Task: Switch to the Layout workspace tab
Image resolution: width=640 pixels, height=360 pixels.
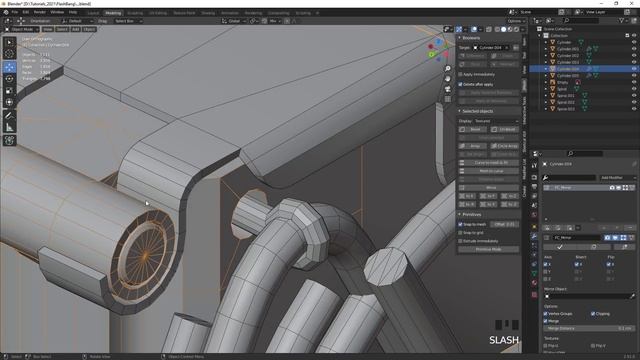Action: pos(93,13)
